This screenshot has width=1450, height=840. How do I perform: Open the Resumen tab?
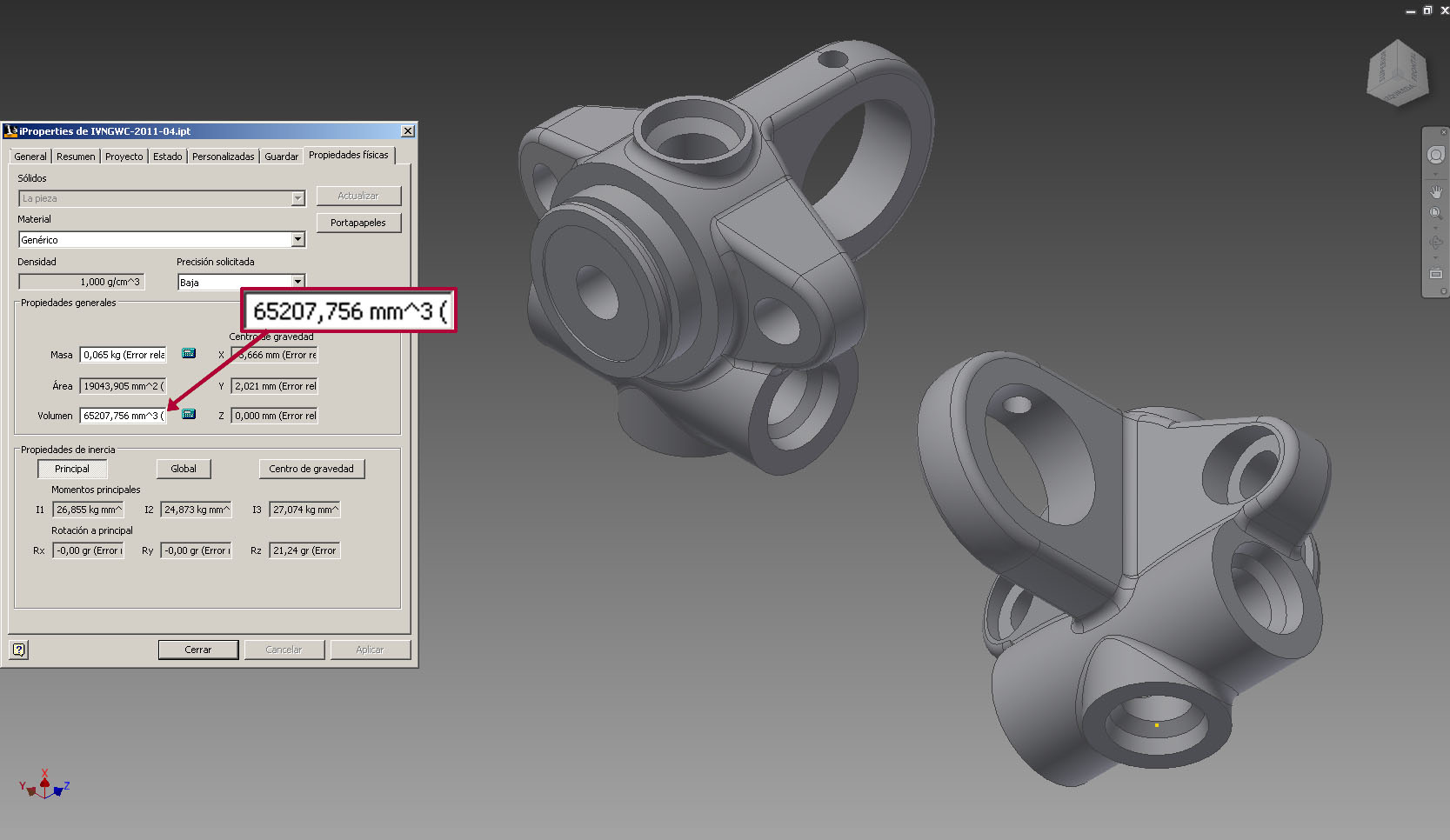(x=76, y=157)
